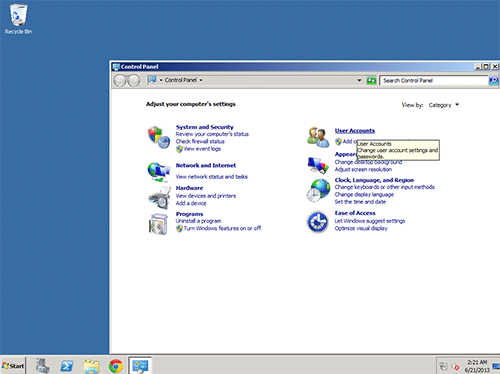The height and width of the screenshot is (374, 500).
Task: Click the Hardware printer icon
Action: coord(159,197)
